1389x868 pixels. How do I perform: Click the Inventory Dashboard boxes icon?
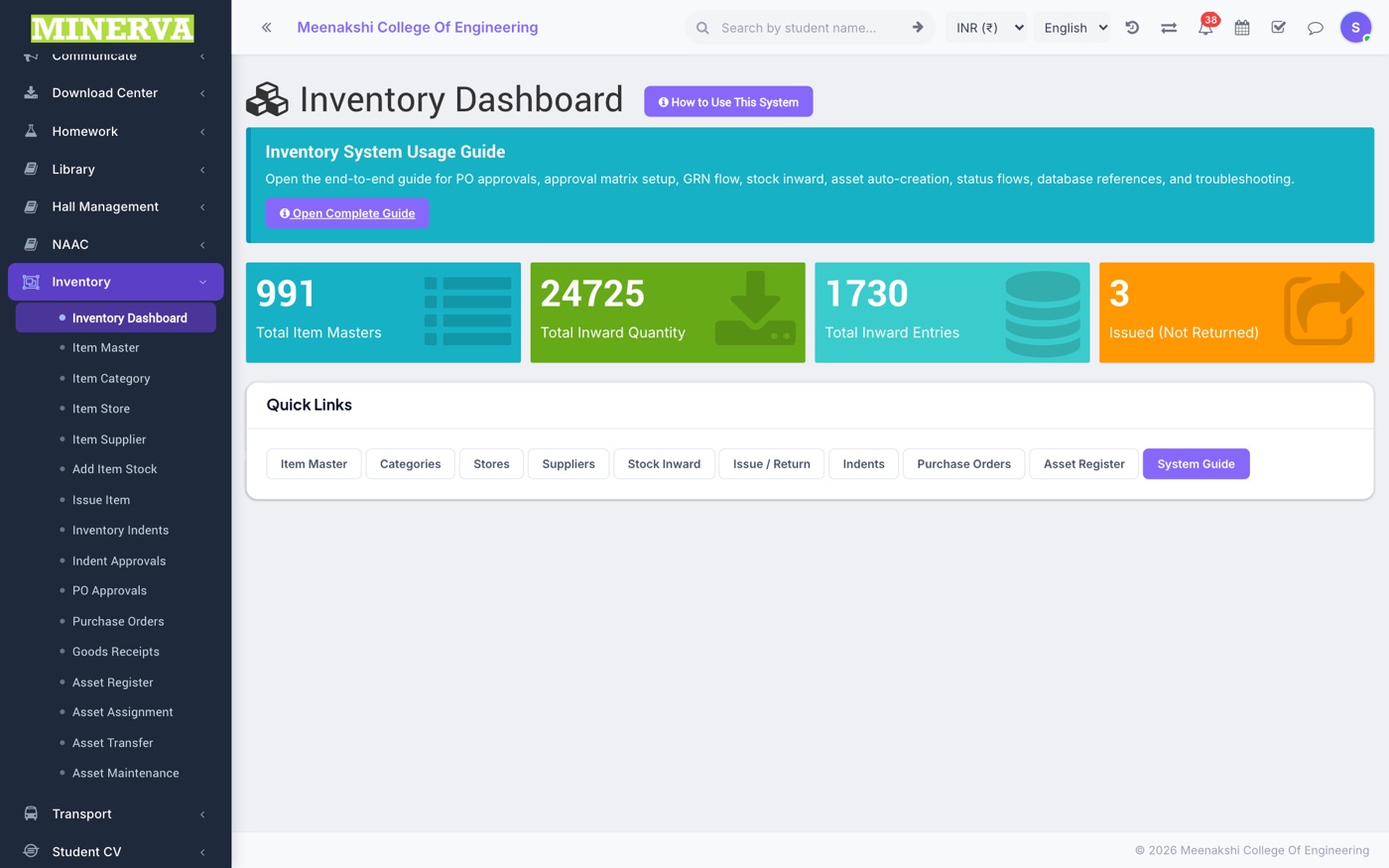click(267, 99)
